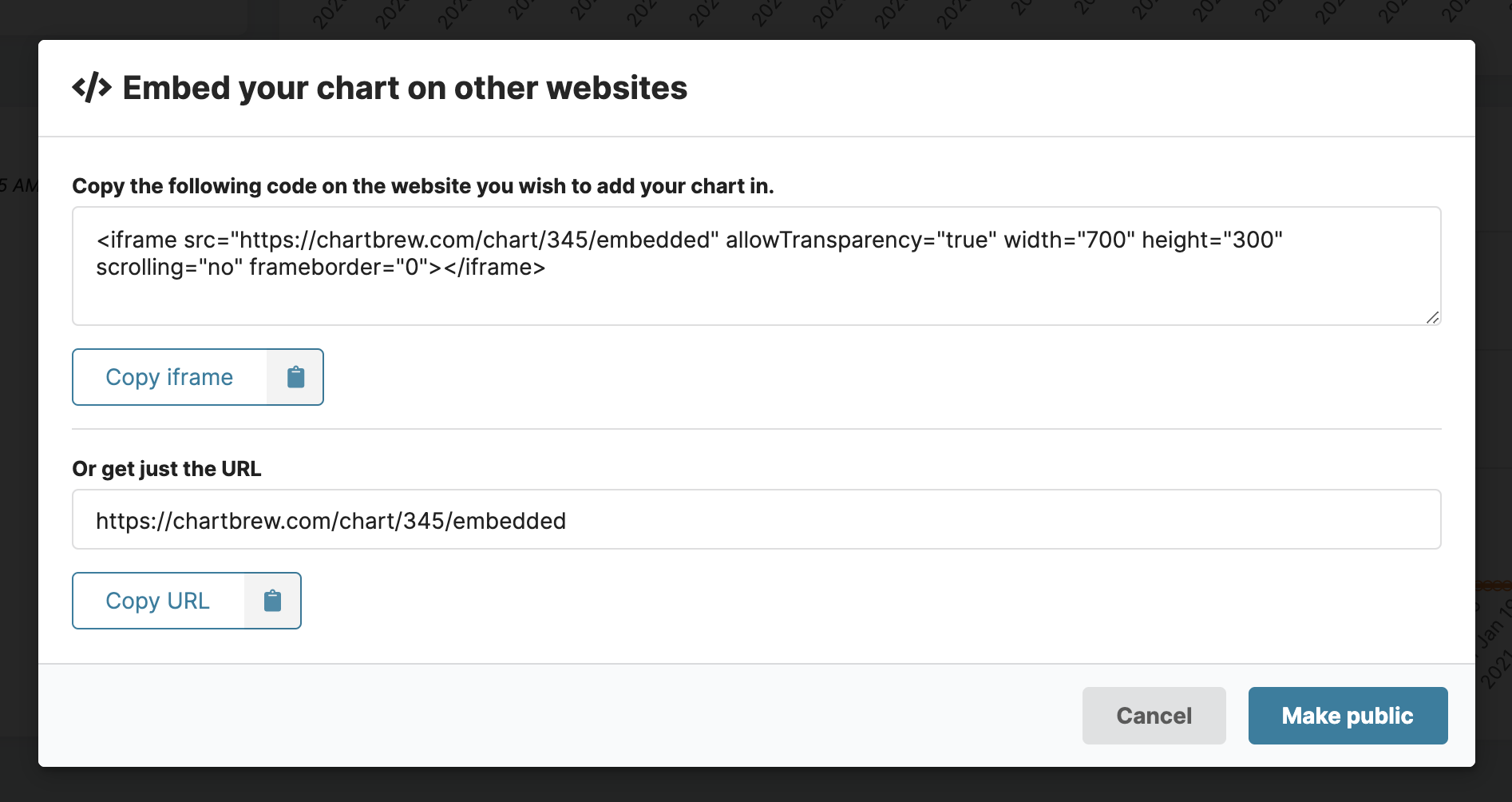Image resolution: width=1512 pixels, height=802 pixels.
Task: Click the 'Copy the following code' instruction text
Action: (x=423, y=186)
